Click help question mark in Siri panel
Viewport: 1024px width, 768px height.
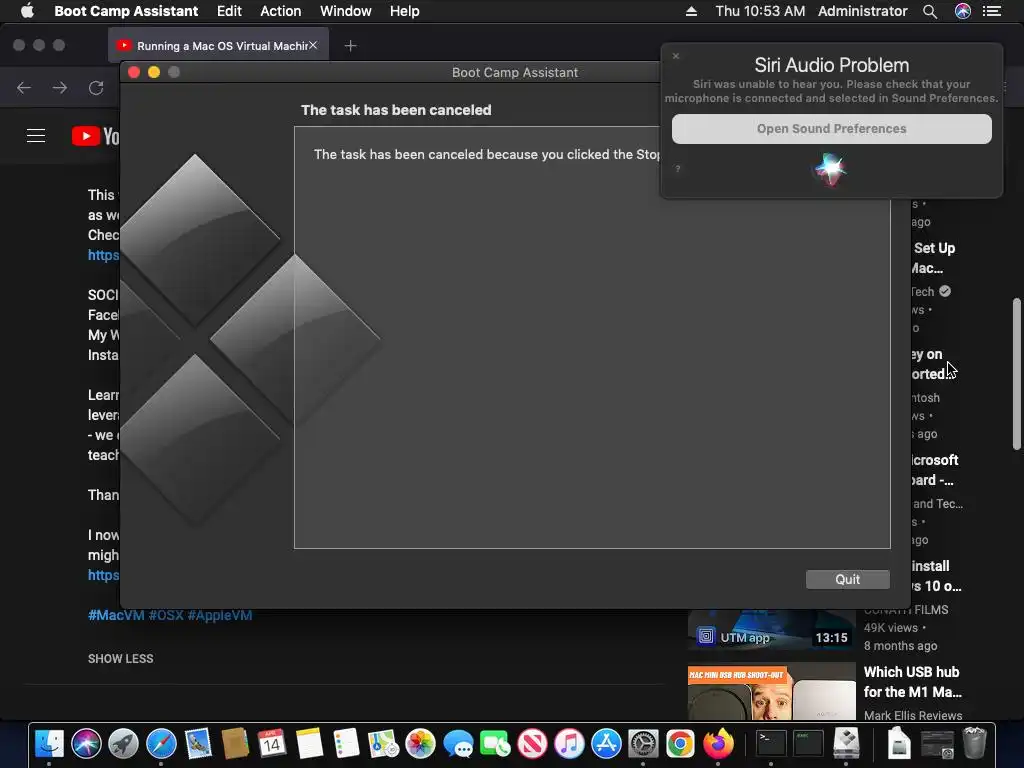[x=678, y=169]
